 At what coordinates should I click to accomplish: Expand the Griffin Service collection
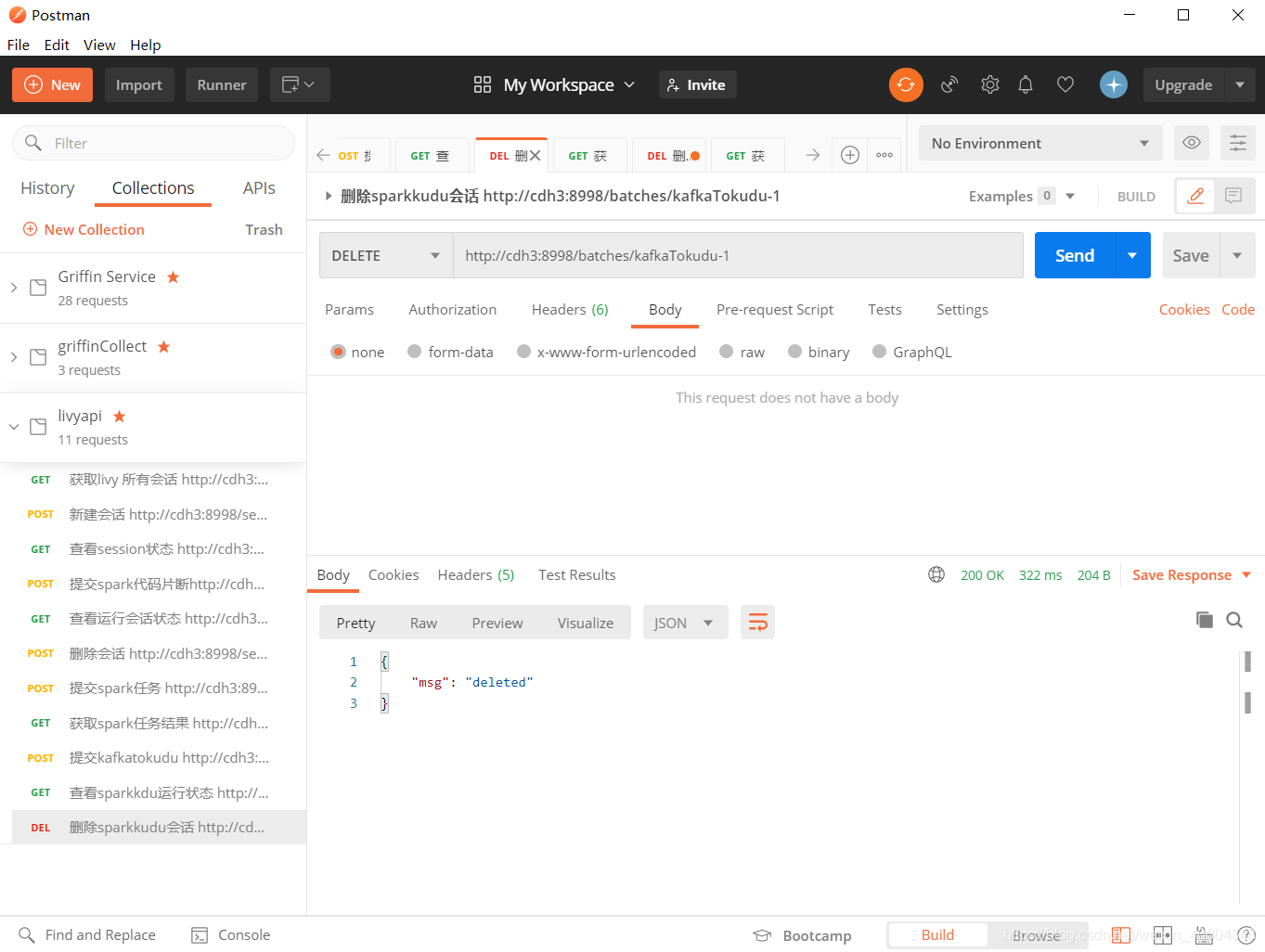[14, 288]
